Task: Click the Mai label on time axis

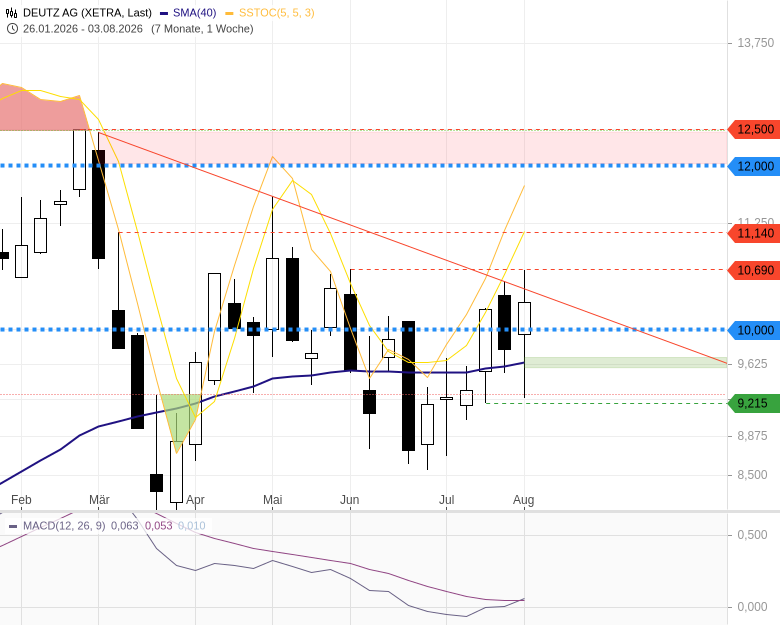Action: (x=273, y=500)
